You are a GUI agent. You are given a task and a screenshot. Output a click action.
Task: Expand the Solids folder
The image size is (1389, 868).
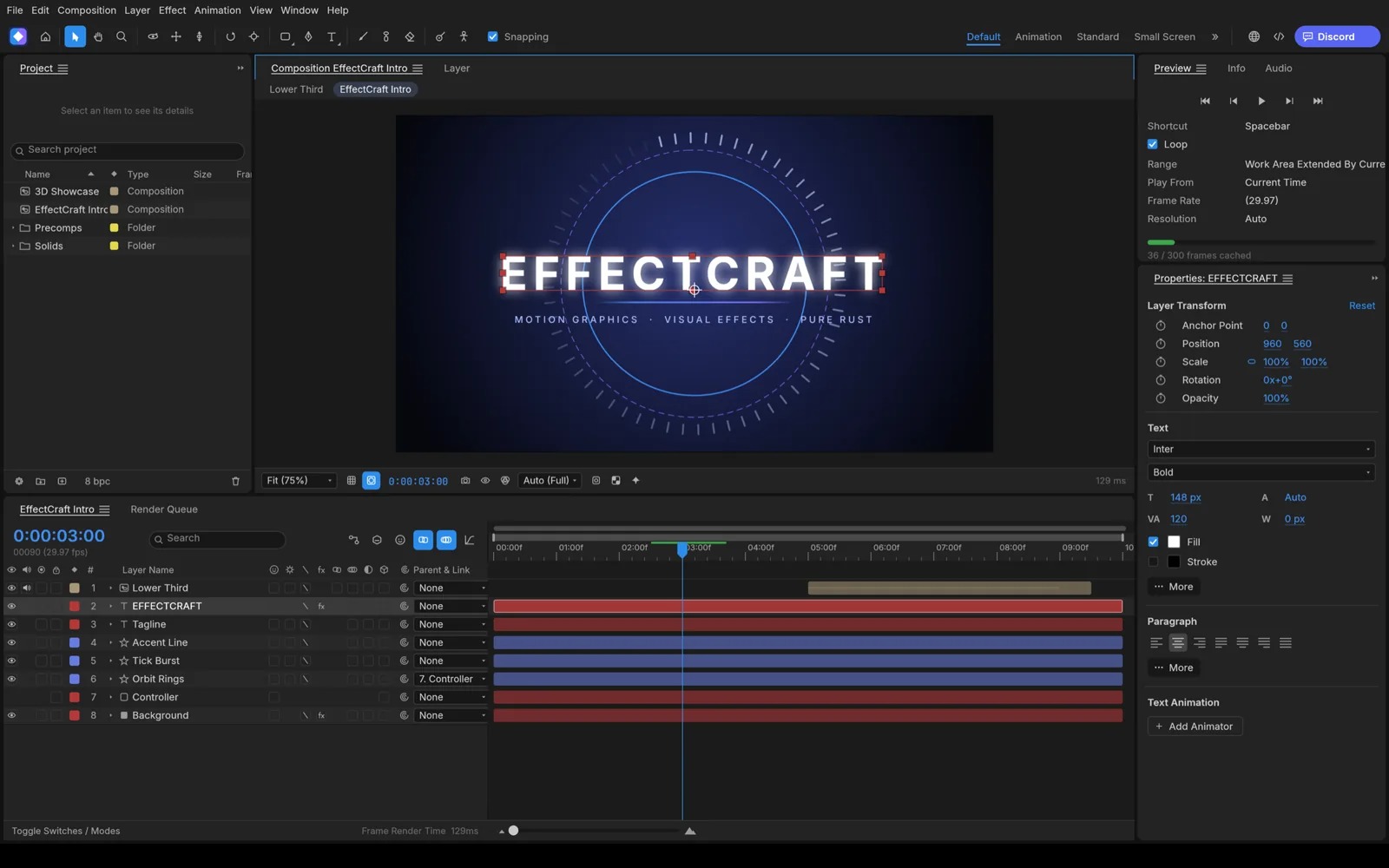(x=13, y=246)
